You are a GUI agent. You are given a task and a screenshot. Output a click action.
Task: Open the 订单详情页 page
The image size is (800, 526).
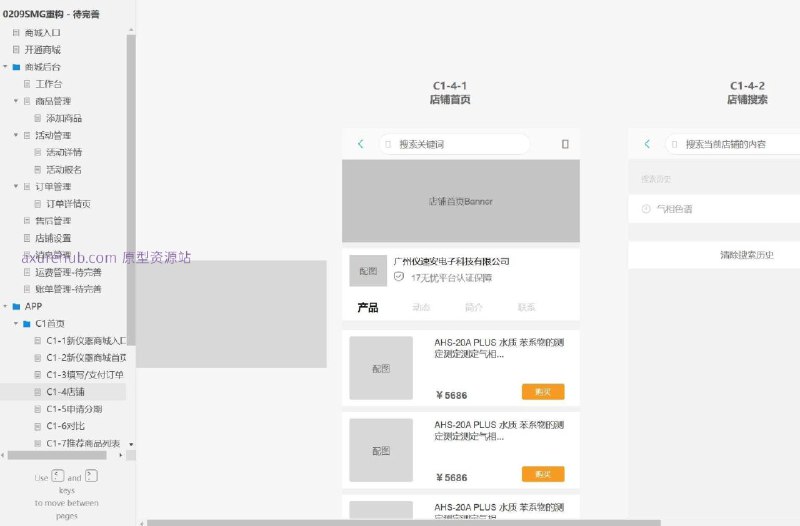point(68,204)
